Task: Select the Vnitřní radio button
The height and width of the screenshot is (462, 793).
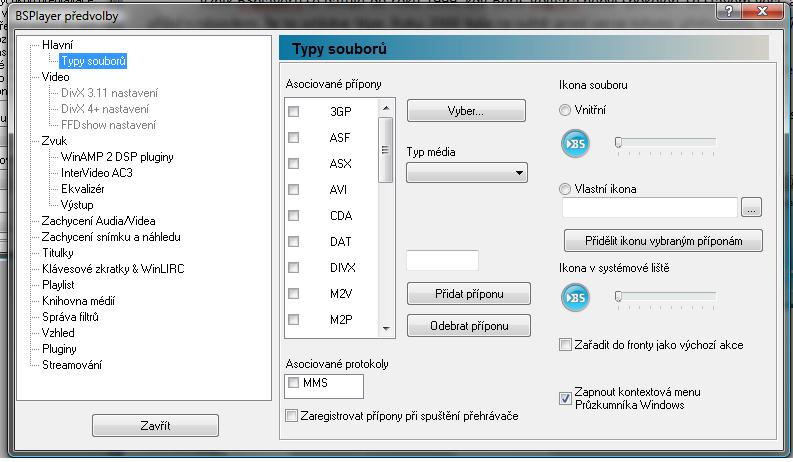Action: 565,110
